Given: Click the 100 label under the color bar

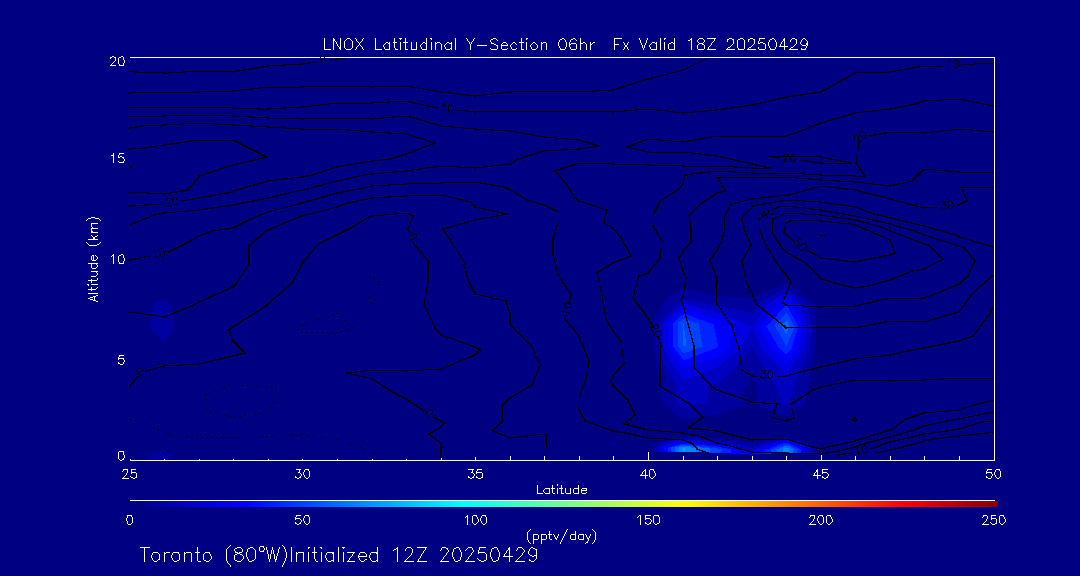Looking at the screenshot, I should 476,520.
